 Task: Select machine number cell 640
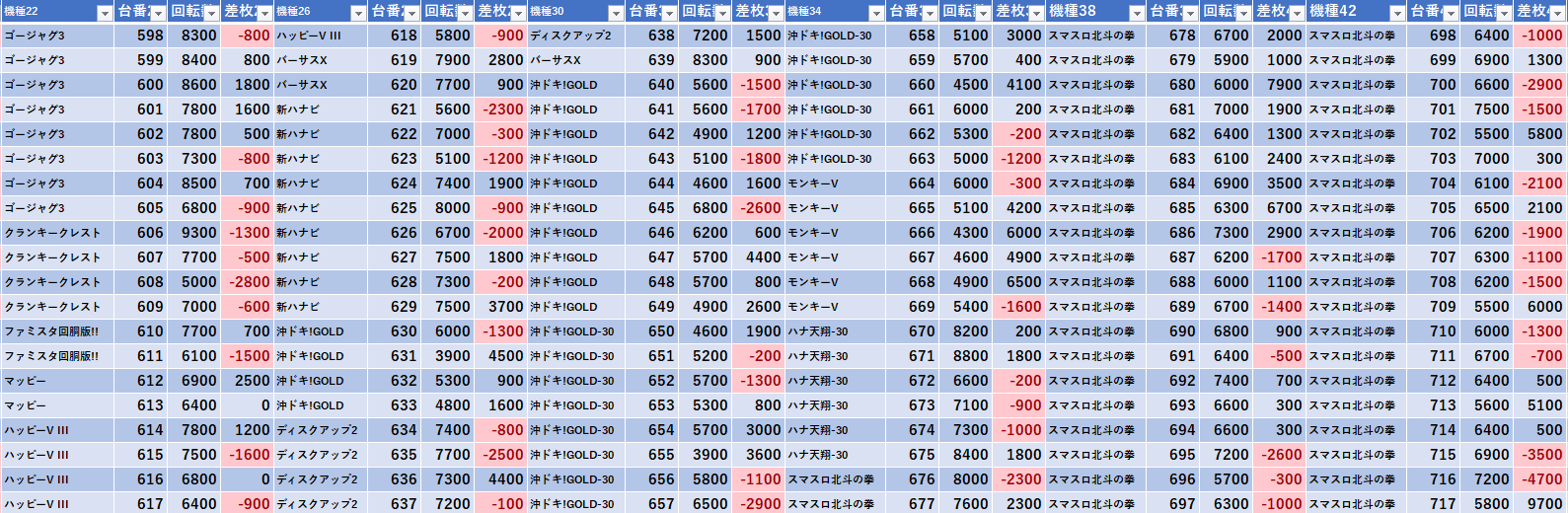pyautogui.click(x=652, y=85)
